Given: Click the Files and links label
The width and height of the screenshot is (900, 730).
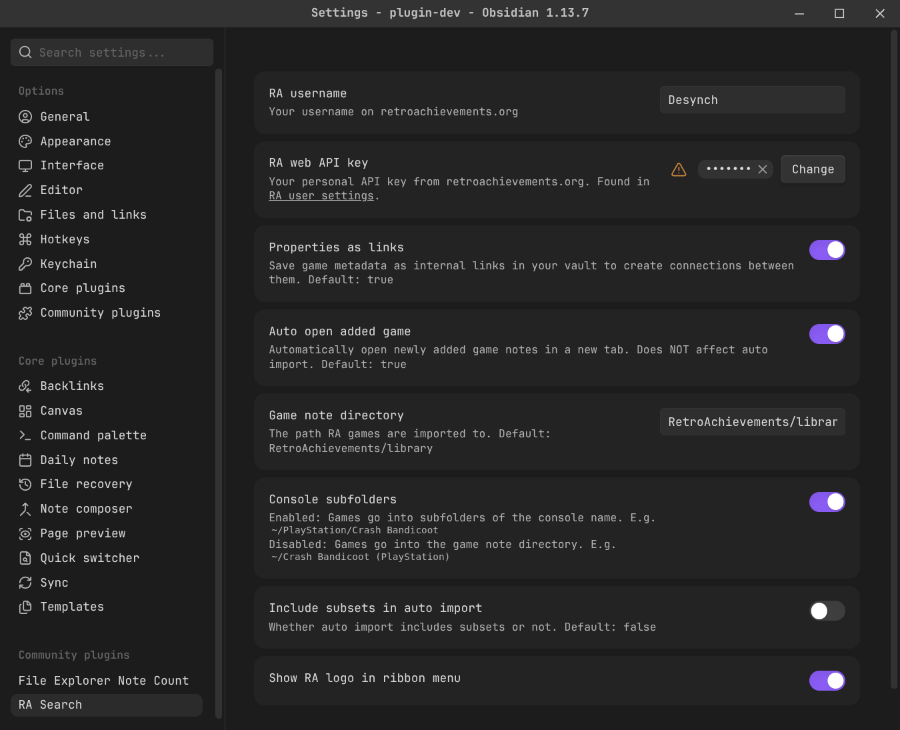Looking at the screenshot, I should click(93, 215).
